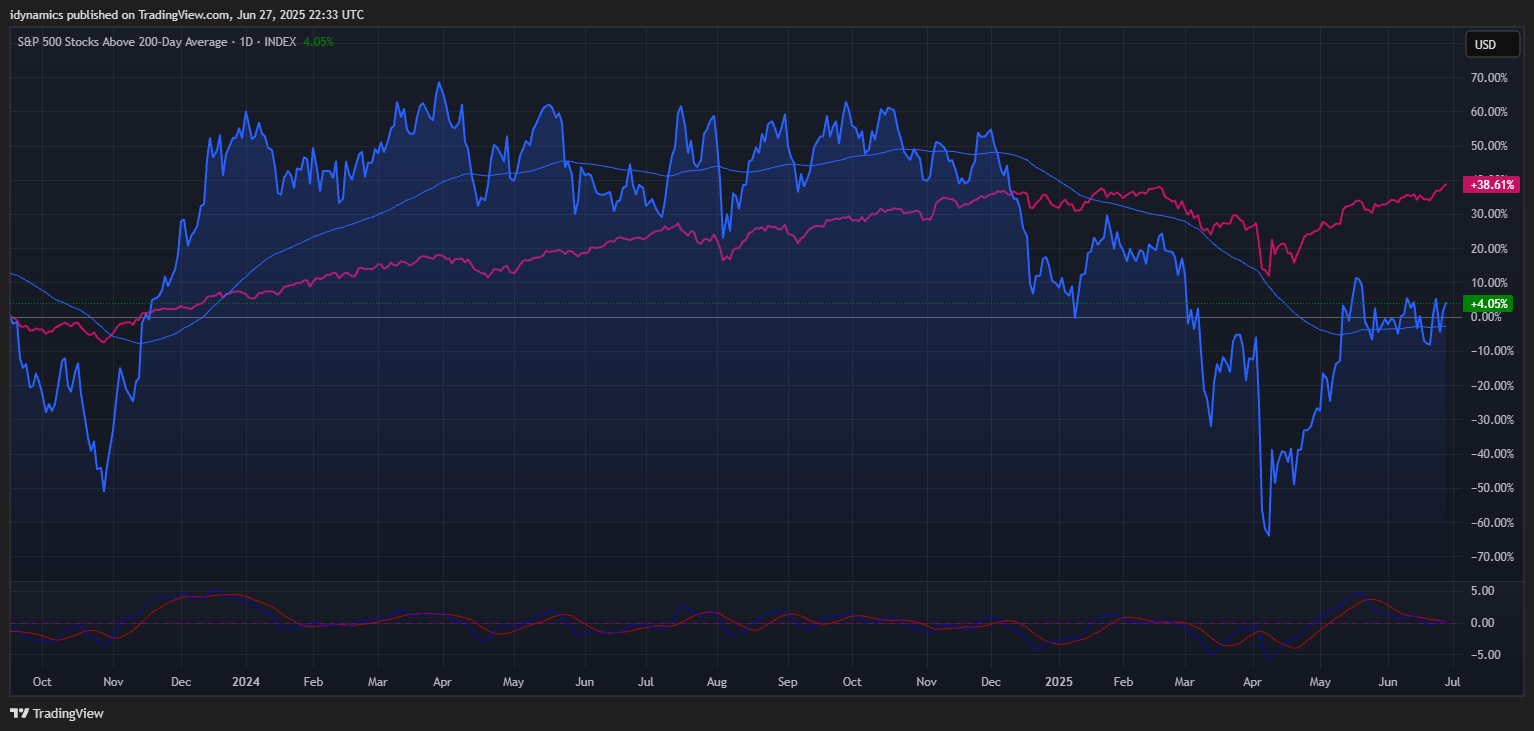Click the 5.00 indicator scale label

1482,591
